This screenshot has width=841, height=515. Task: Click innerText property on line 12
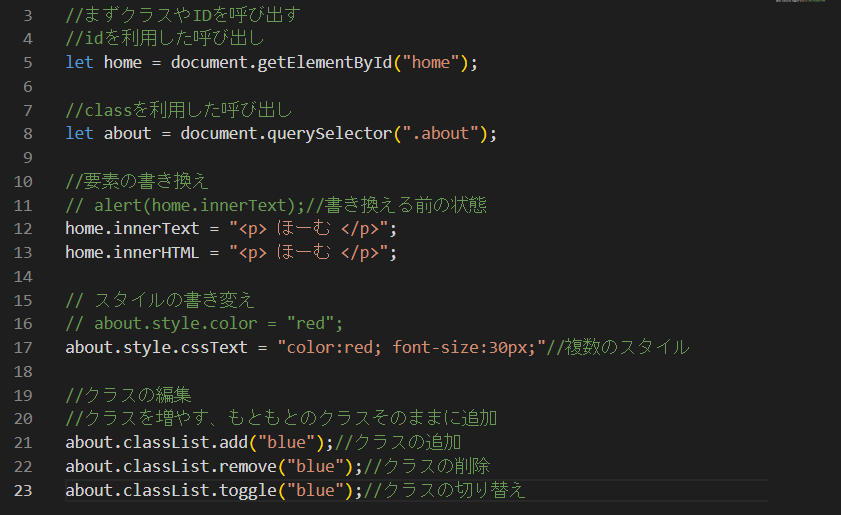tap(156, 229)
